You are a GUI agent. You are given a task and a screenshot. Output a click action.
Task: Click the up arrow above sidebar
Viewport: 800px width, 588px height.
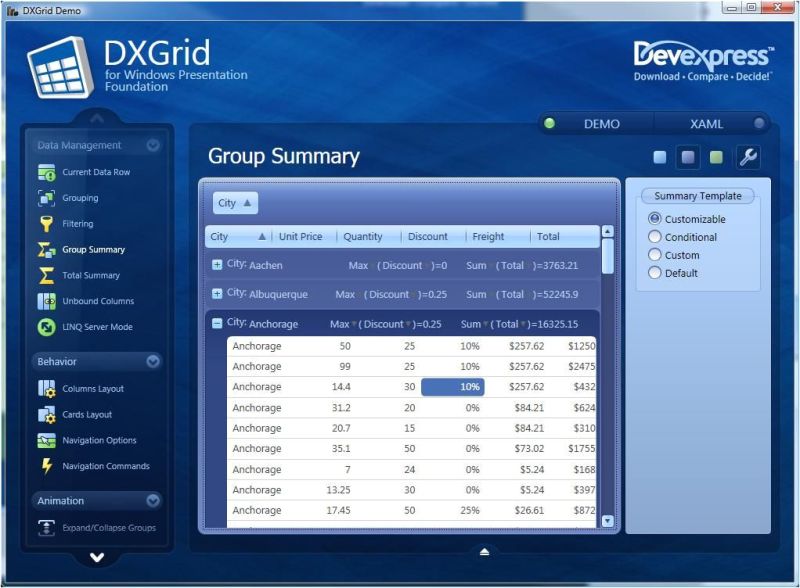(97, 118)
